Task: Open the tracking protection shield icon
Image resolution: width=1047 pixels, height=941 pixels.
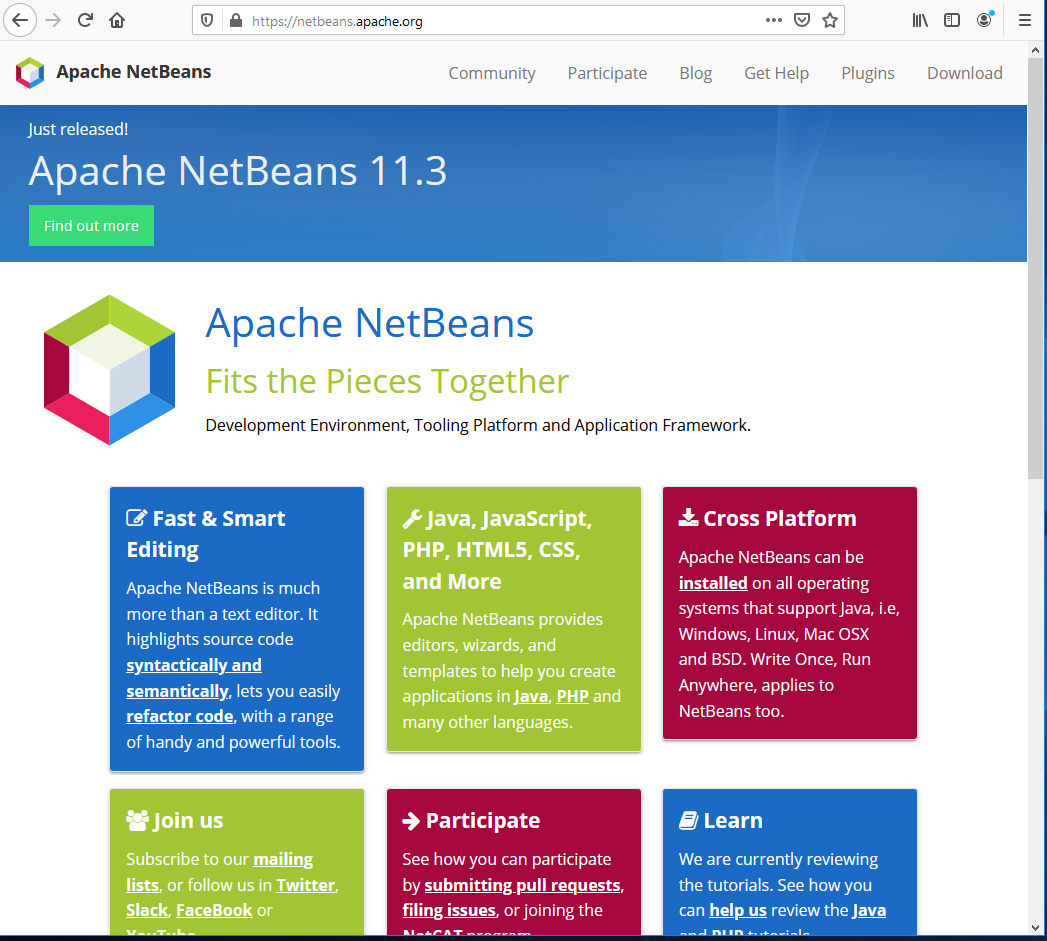Action: [x=207, y=21]
